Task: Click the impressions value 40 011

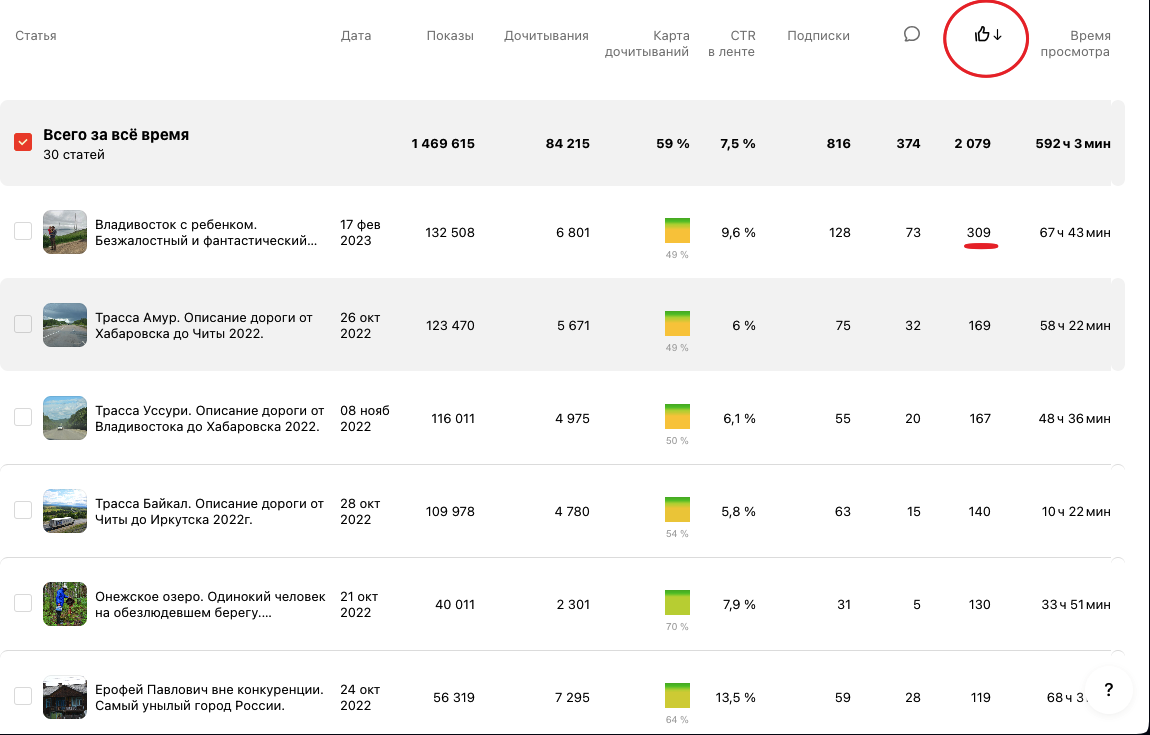Action: (x=455, y=605)
